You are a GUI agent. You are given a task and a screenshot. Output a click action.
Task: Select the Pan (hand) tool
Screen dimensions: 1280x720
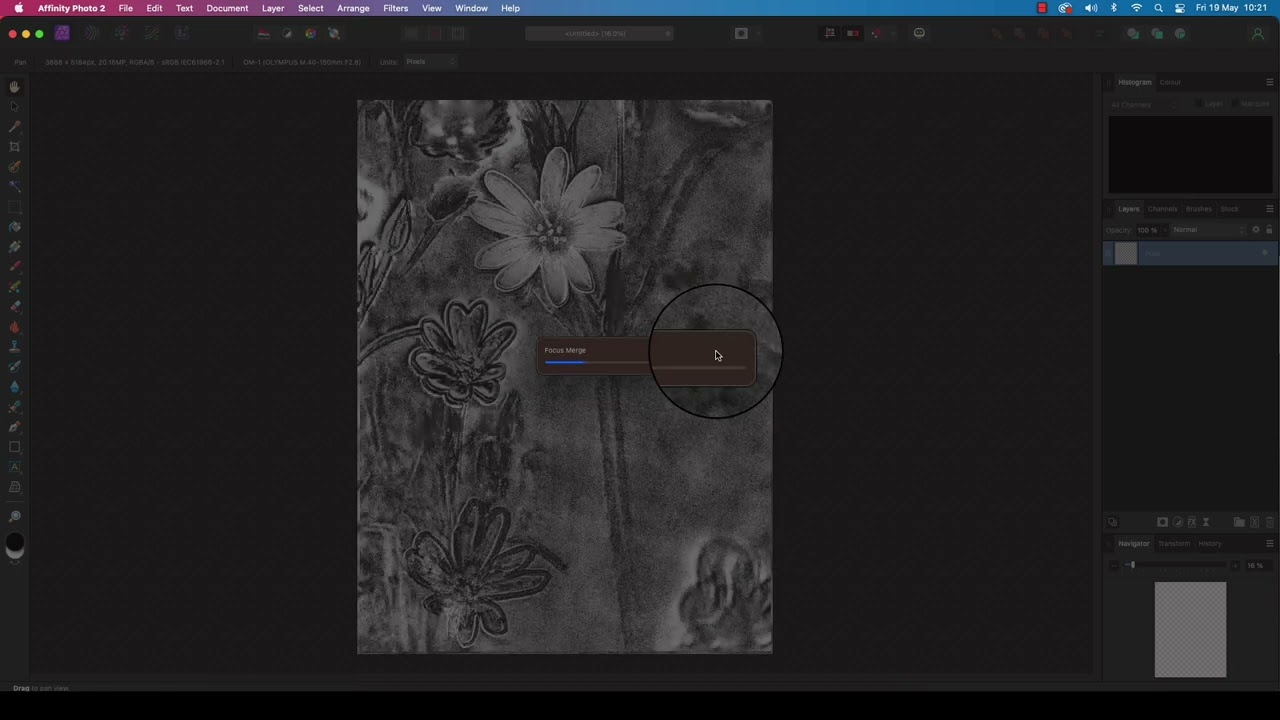tap(14, 87)
